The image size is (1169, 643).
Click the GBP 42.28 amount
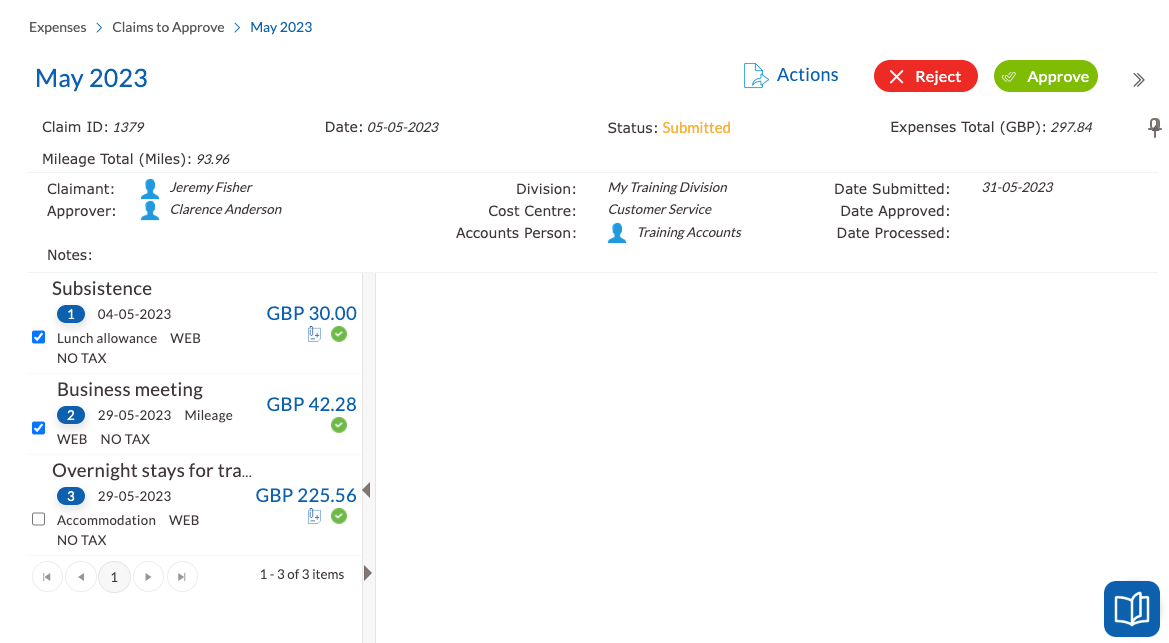click(x=312, y=404)
